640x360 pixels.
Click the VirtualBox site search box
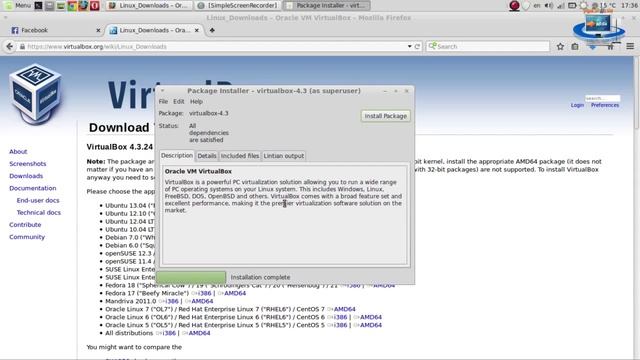click(602, 98)
